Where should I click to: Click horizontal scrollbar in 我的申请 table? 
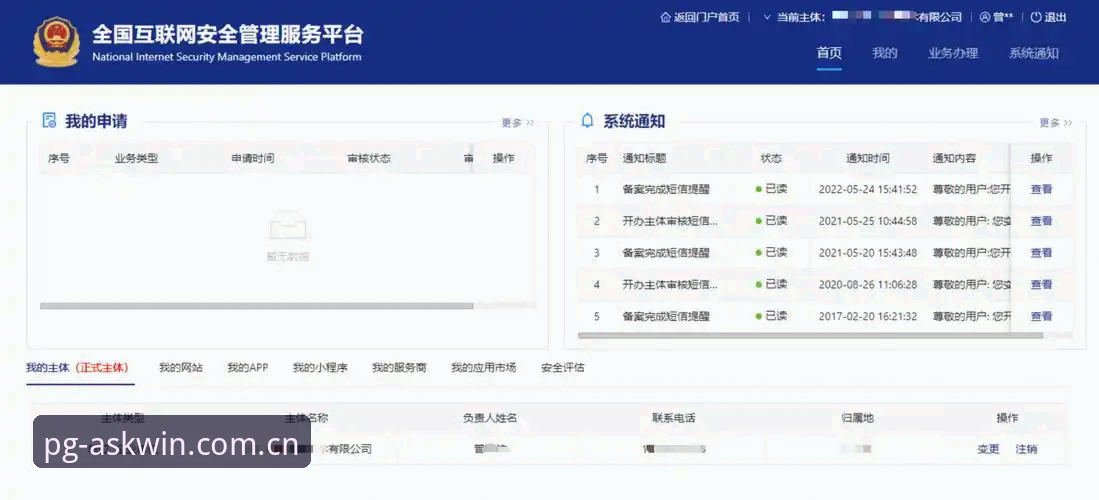click(x=257, y=306)
